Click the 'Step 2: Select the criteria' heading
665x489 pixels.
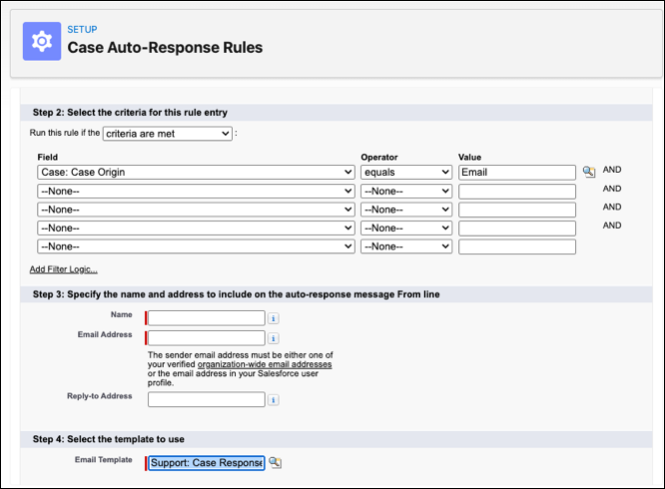click(130, 112)
